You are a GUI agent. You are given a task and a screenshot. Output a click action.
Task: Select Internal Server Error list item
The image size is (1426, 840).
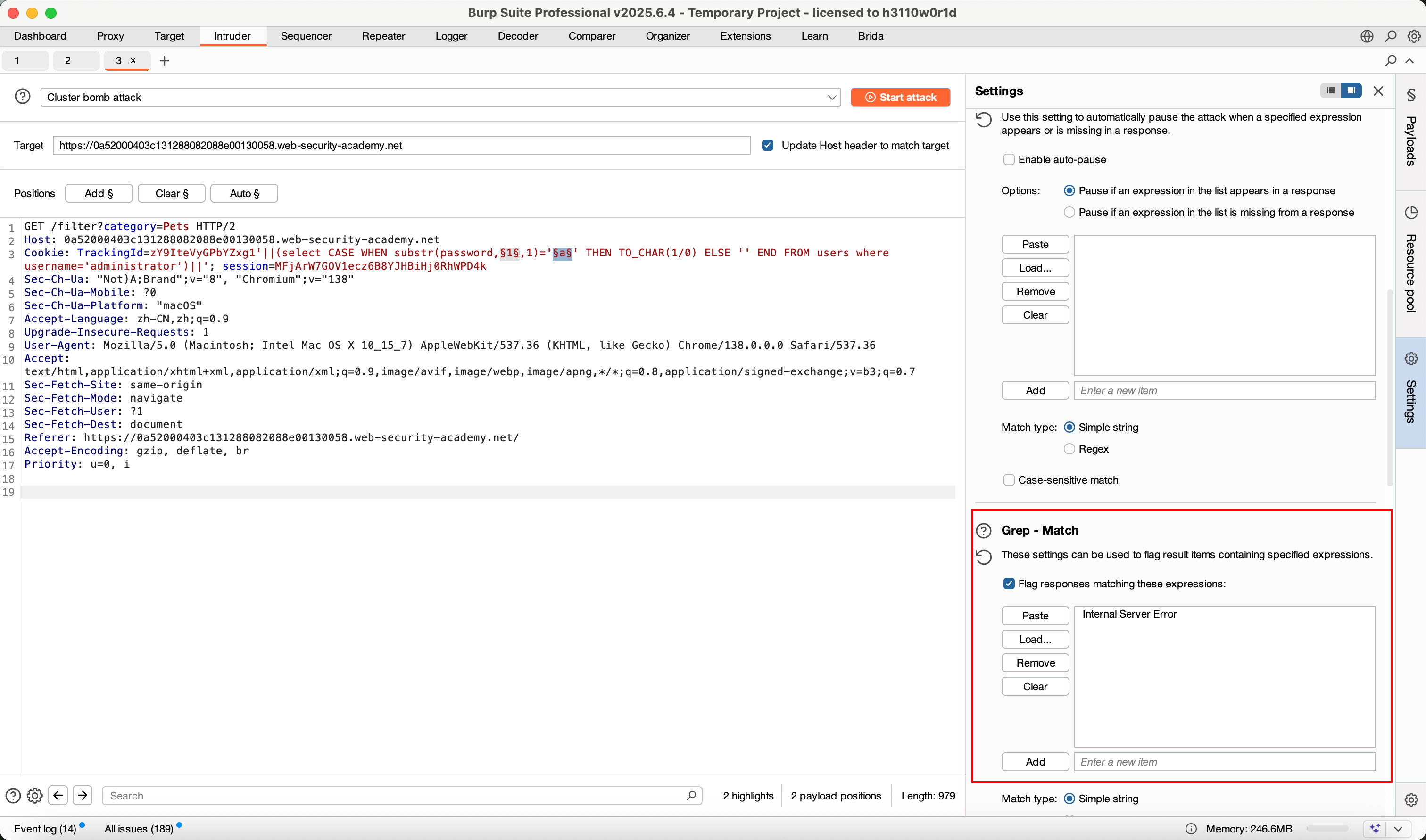(x=1129, y=614)
